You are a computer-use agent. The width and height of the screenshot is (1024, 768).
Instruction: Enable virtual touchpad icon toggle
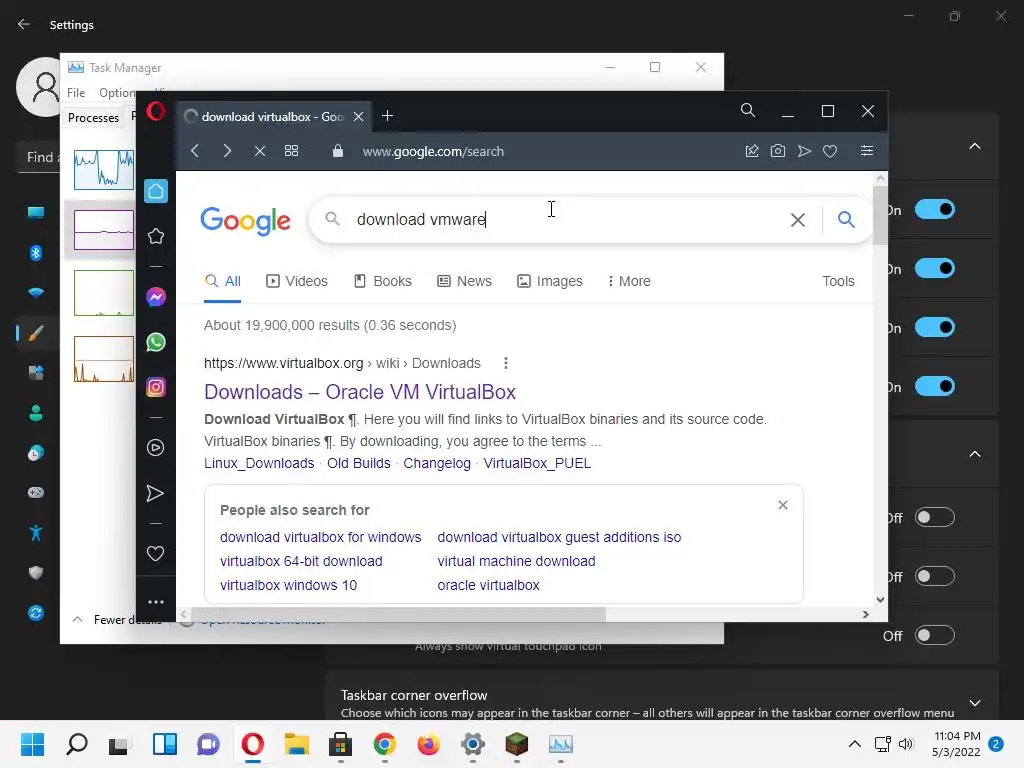pos(935,635)
